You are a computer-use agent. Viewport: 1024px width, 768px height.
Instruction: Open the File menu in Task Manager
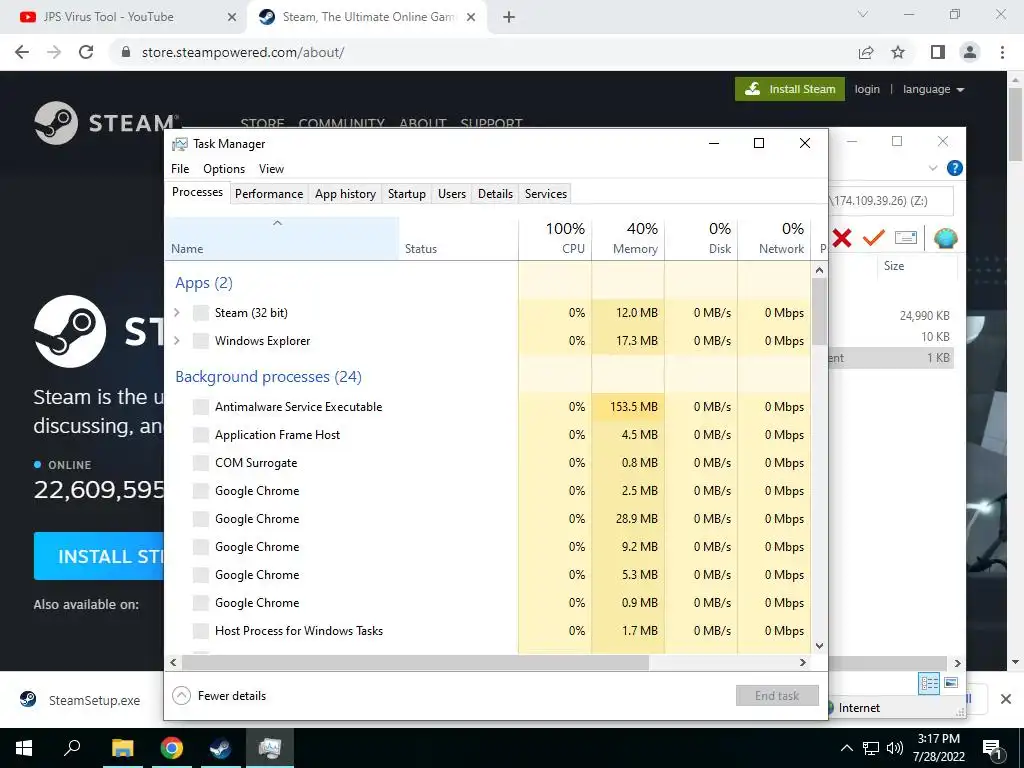[180, 168]
